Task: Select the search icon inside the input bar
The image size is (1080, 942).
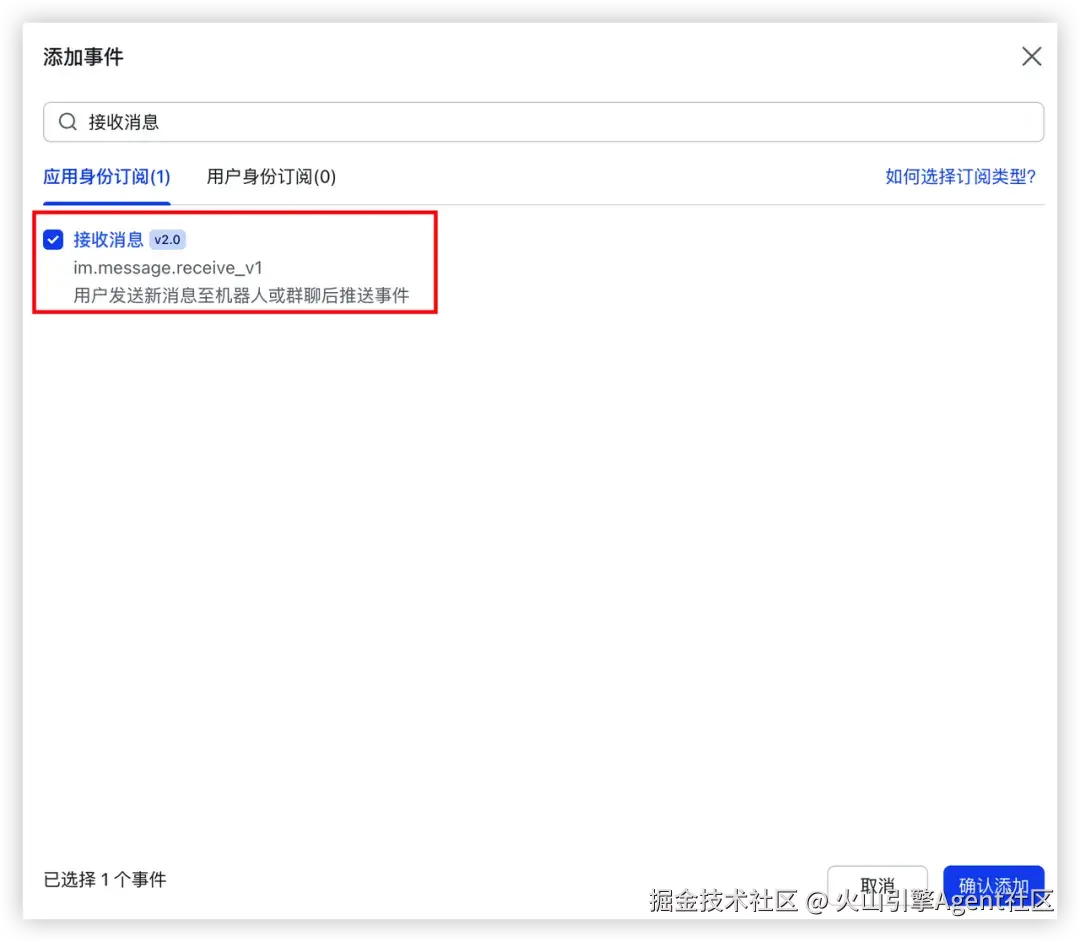Action: tap(67, 121)
